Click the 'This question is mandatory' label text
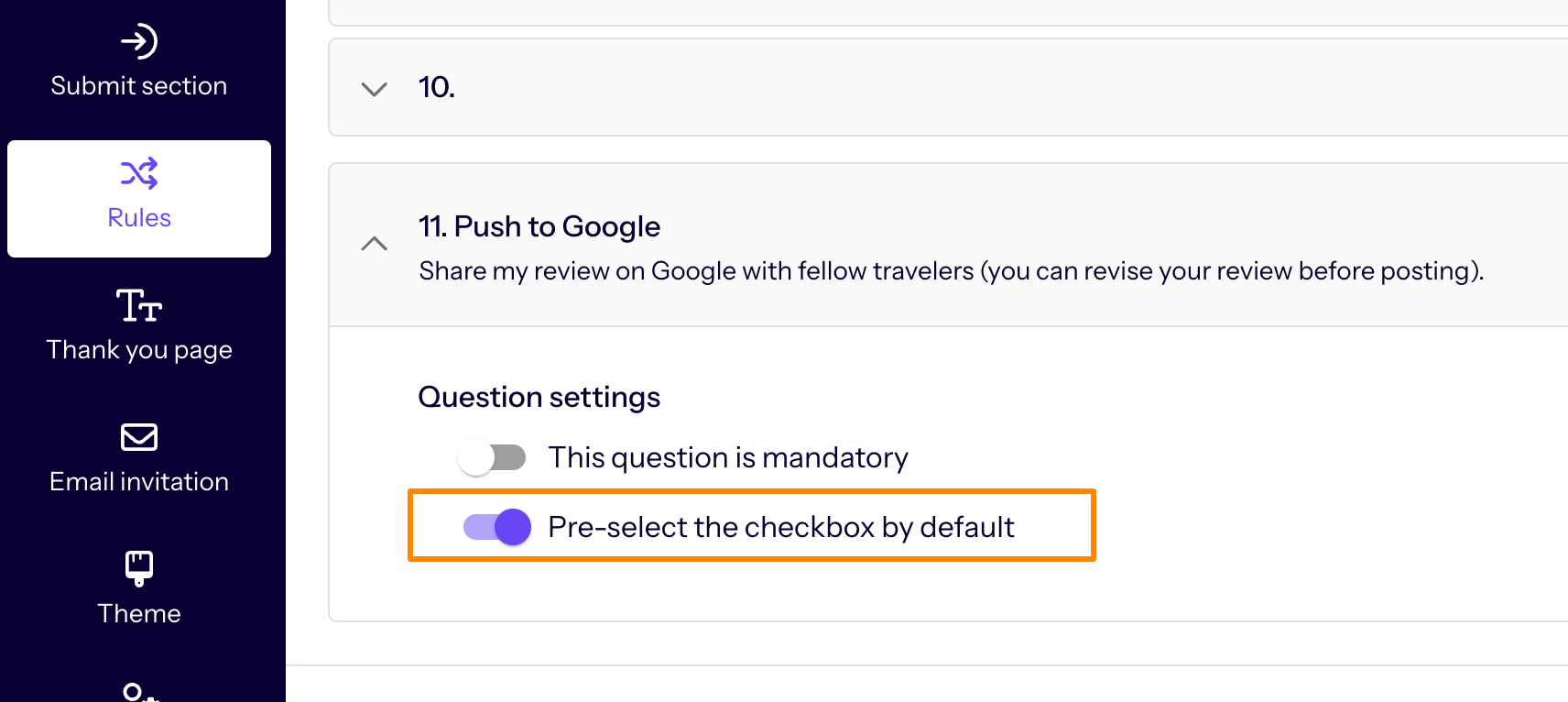1568x702 pixels. tap(728, 457)
